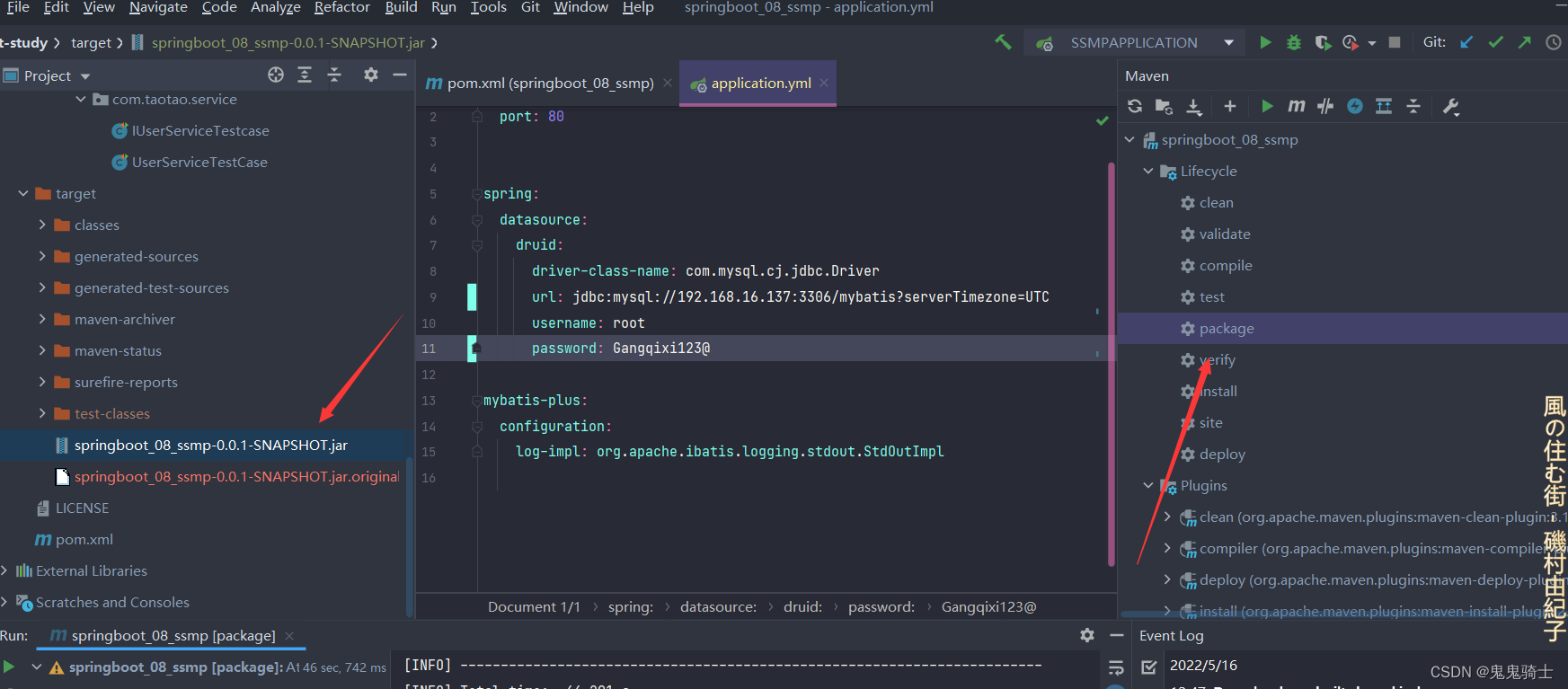Expand the generated-sources folder
Viewport: 1568px width, 689px height.
coord(42,256)
